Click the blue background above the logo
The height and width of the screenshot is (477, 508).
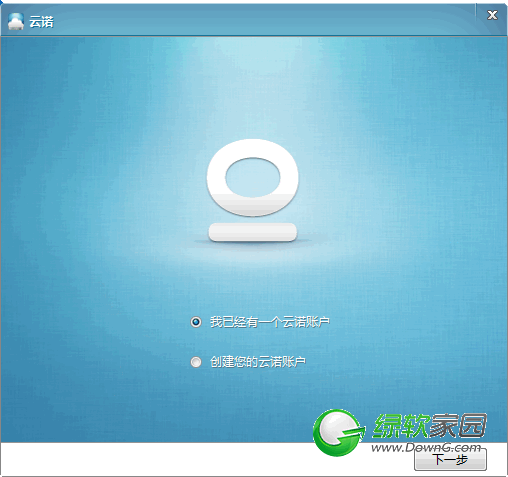253,87
